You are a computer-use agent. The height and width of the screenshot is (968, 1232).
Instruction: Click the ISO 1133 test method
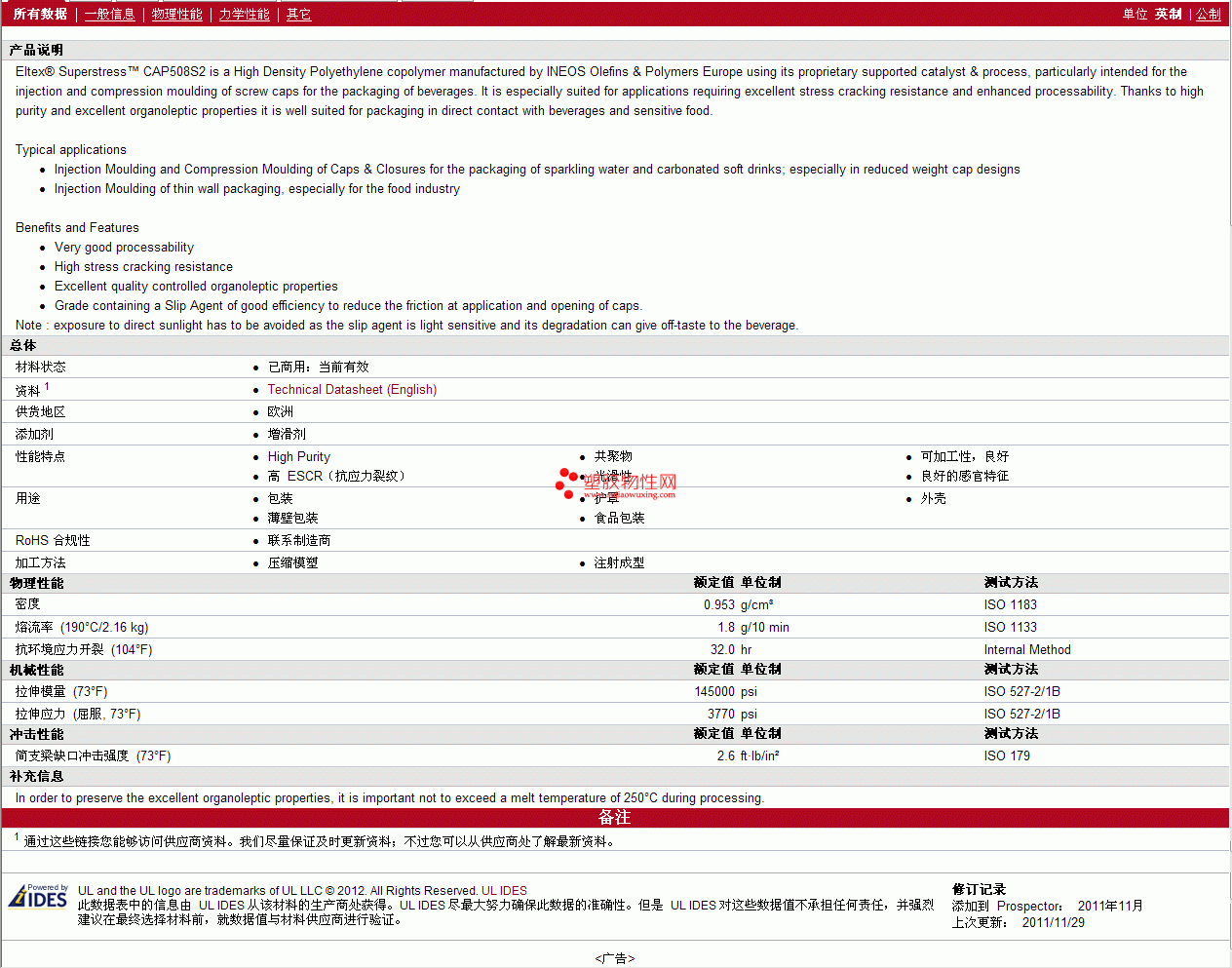coord(1011,627)
